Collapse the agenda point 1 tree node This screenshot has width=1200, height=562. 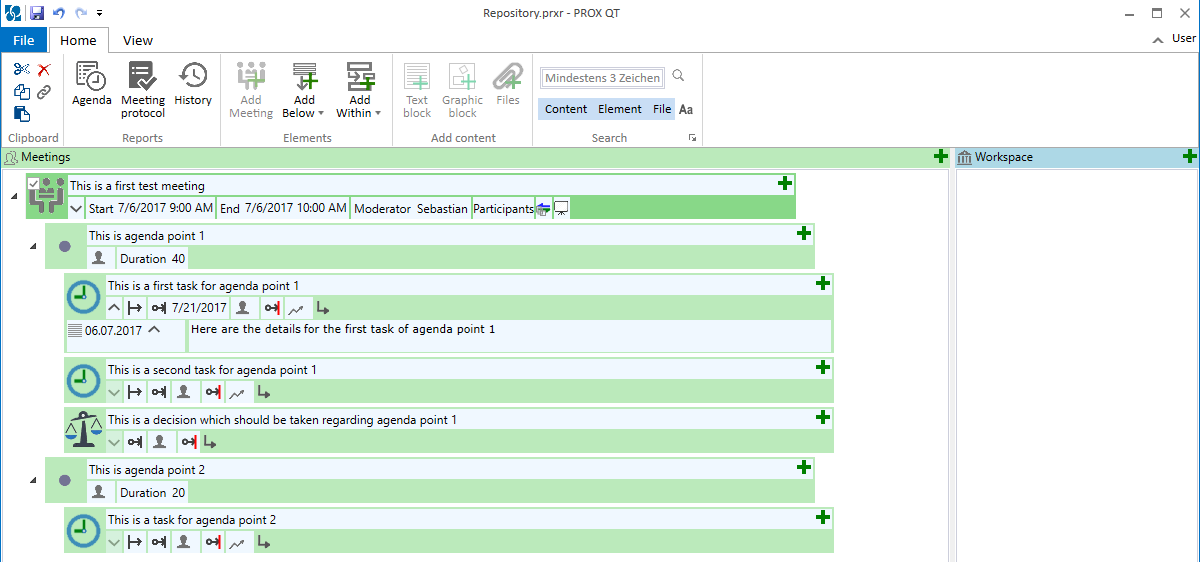(x=33, y=246)
